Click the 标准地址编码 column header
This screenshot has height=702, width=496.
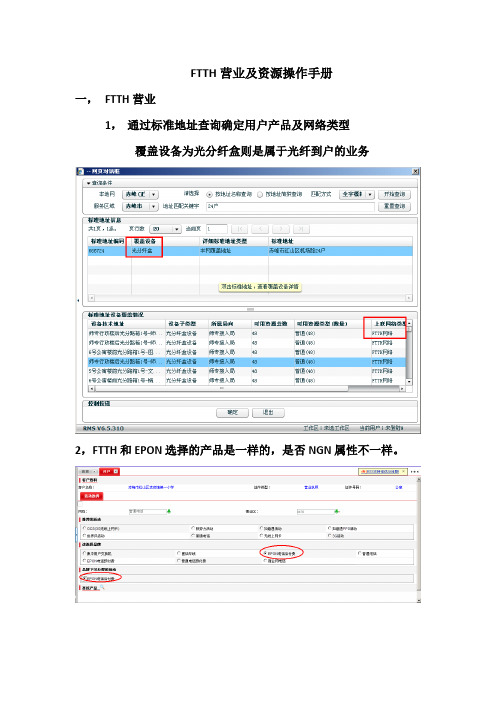109,242
